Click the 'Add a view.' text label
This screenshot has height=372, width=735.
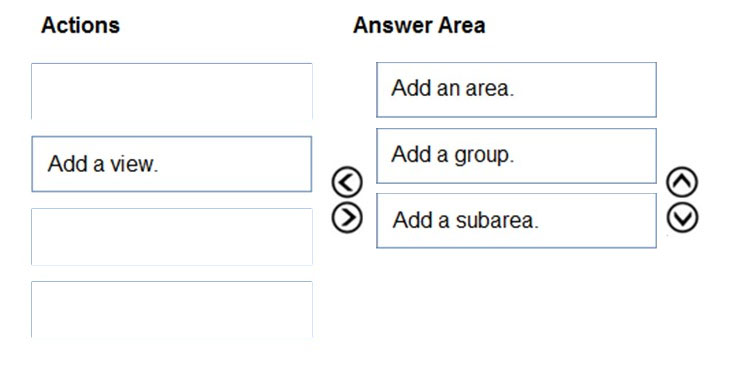(103, 164)
